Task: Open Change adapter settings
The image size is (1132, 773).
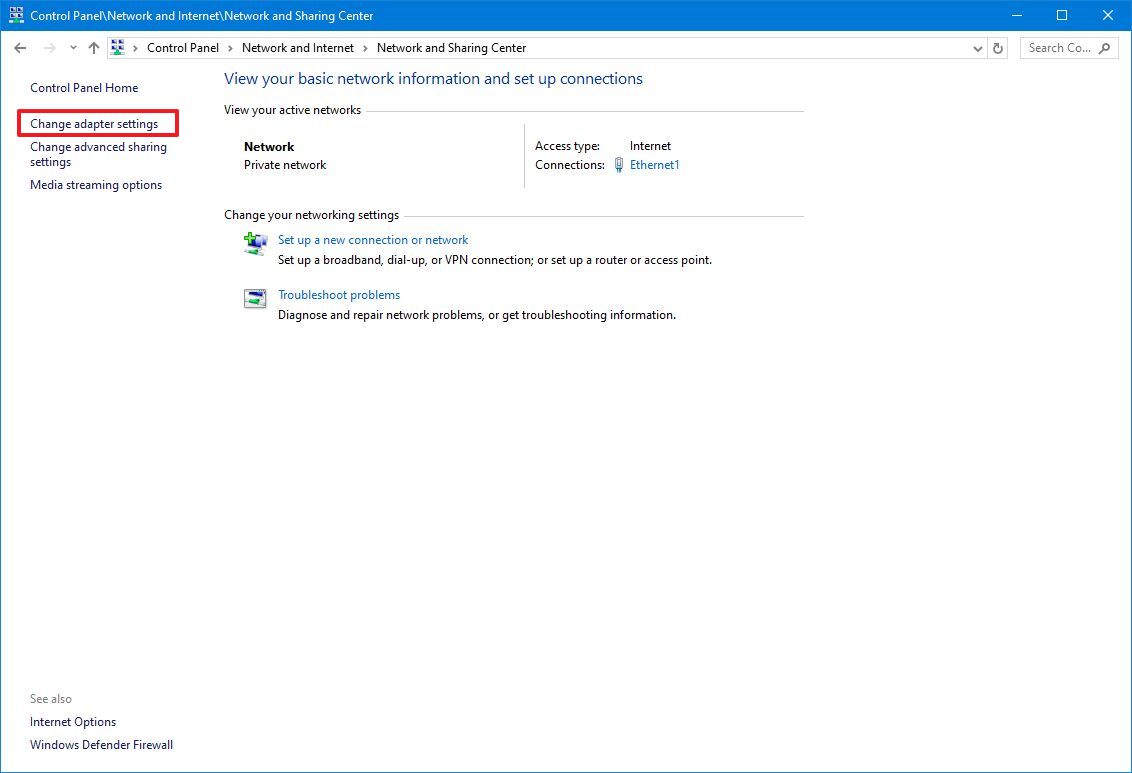Action: pyautogui.click(x=97, y=123)
